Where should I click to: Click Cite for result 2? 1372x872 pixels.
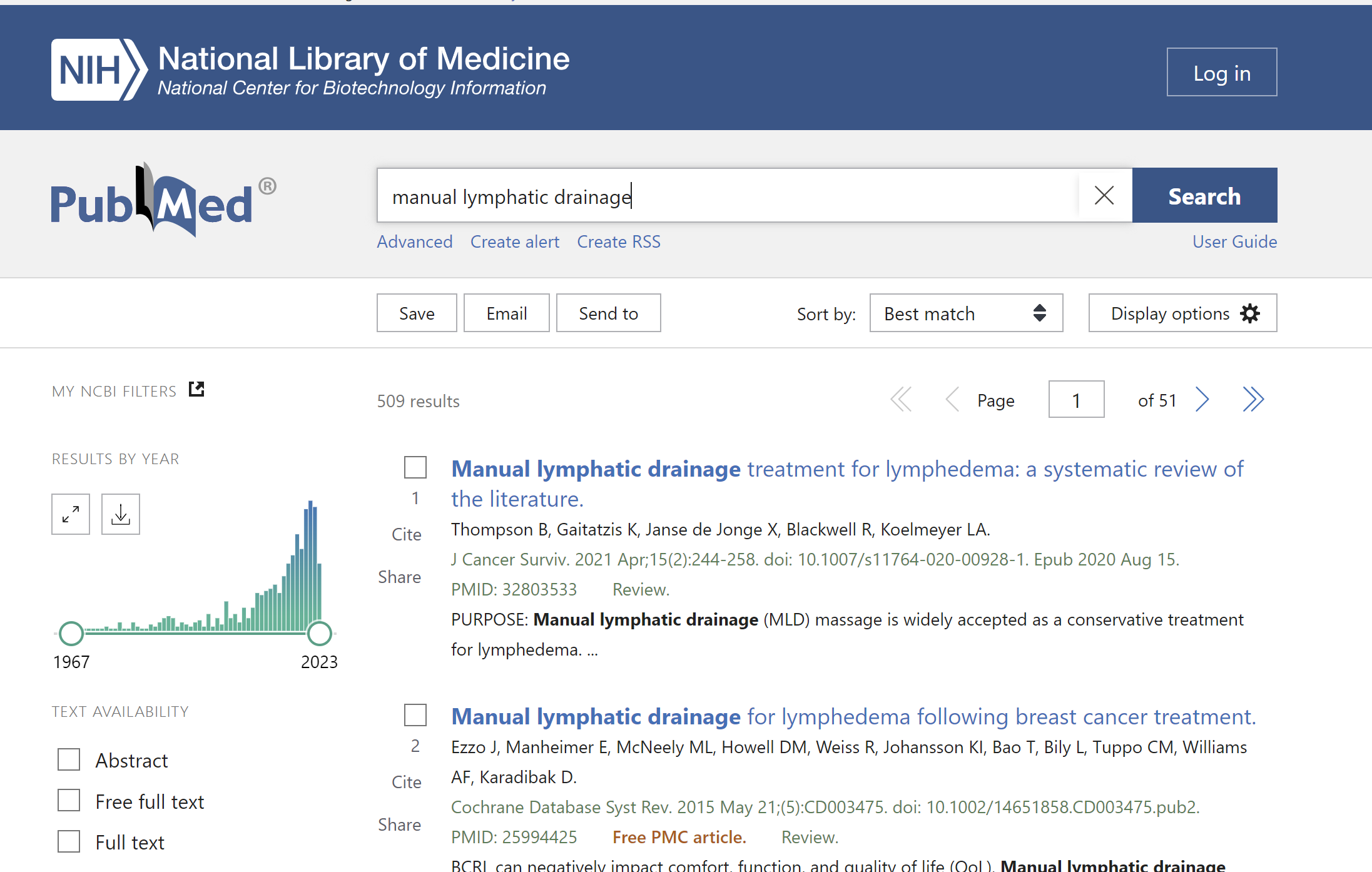click(406, 782)
